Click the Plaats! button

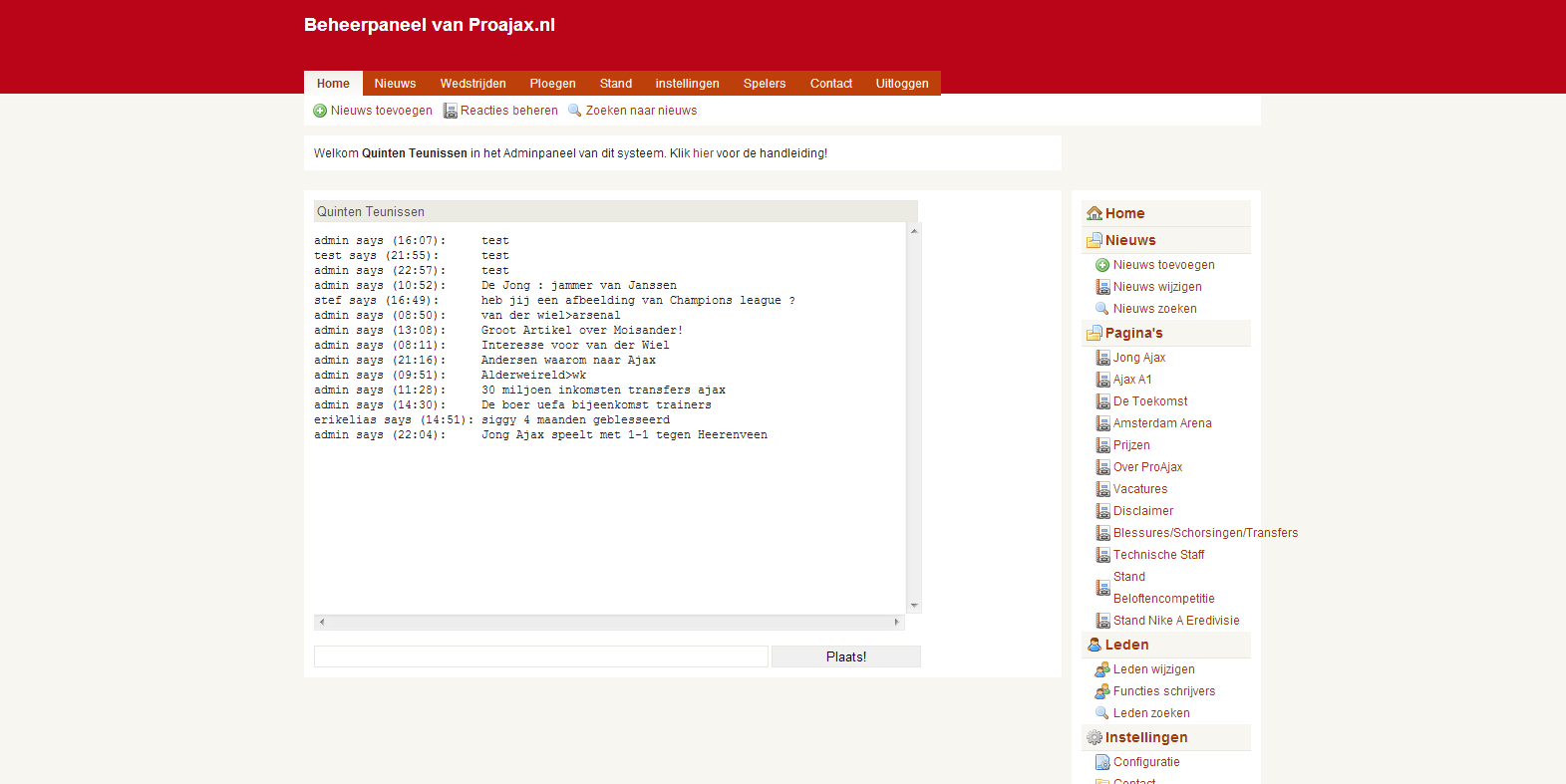845,656
